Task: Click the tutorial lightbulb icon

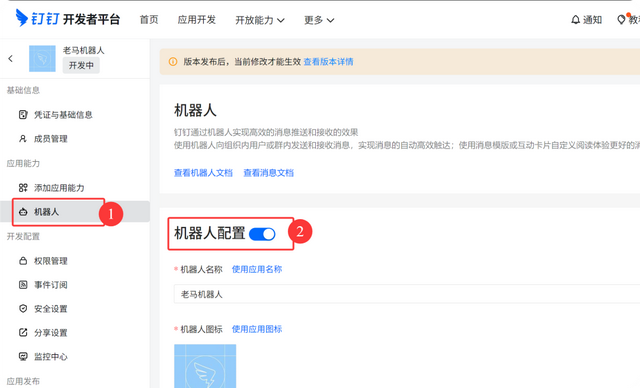Action: (x=621, y=20)
